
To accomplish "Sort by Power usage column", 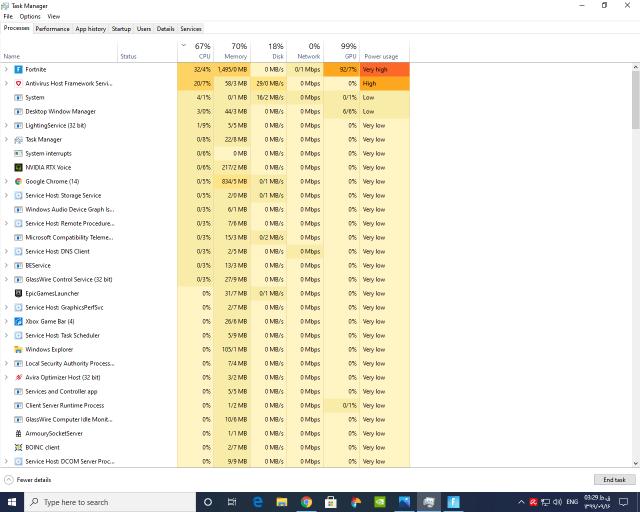I will click(x=384, y=51).
